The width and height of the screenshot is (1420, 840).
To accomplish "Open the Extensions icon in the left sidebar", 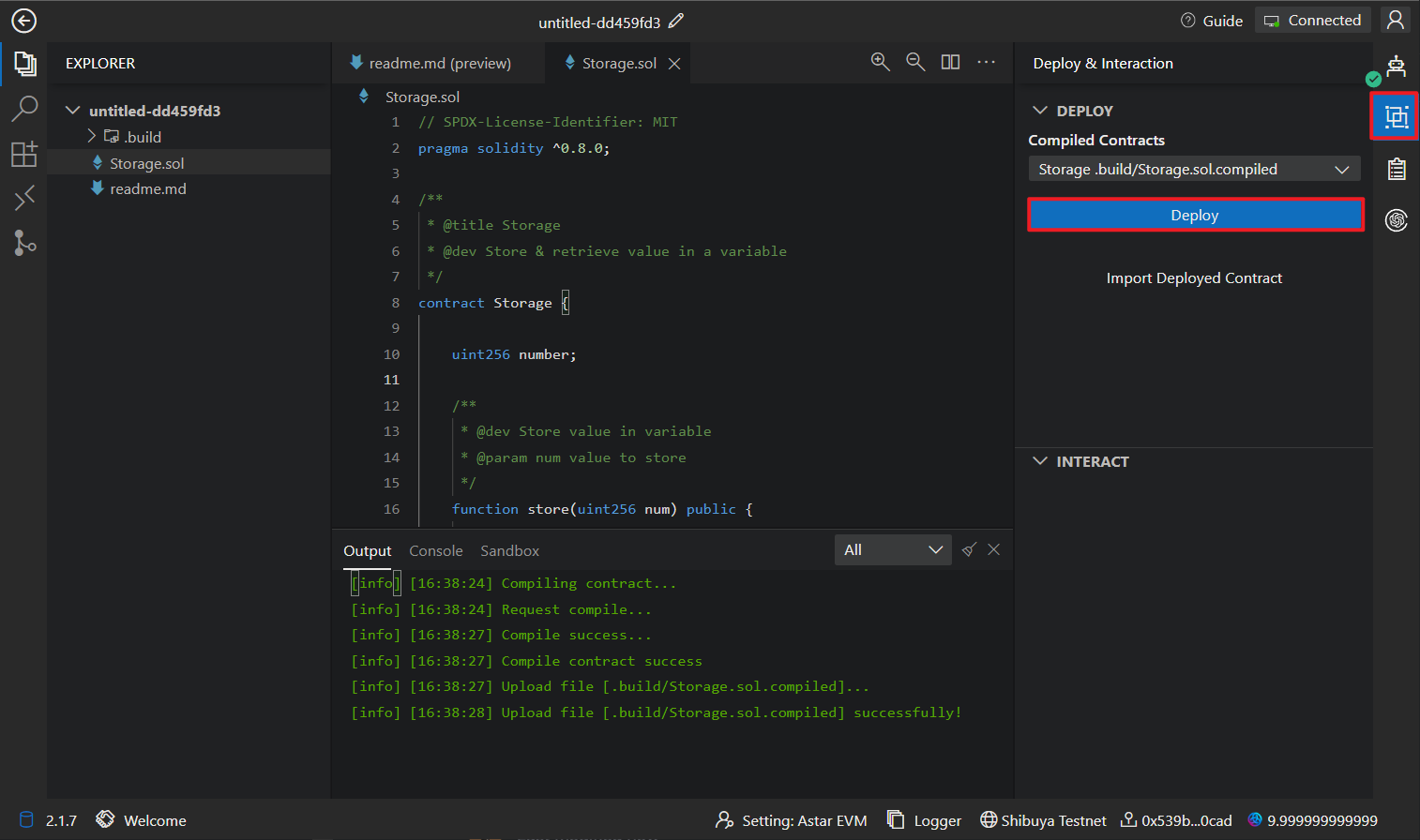I will click(x=24, y=154).
